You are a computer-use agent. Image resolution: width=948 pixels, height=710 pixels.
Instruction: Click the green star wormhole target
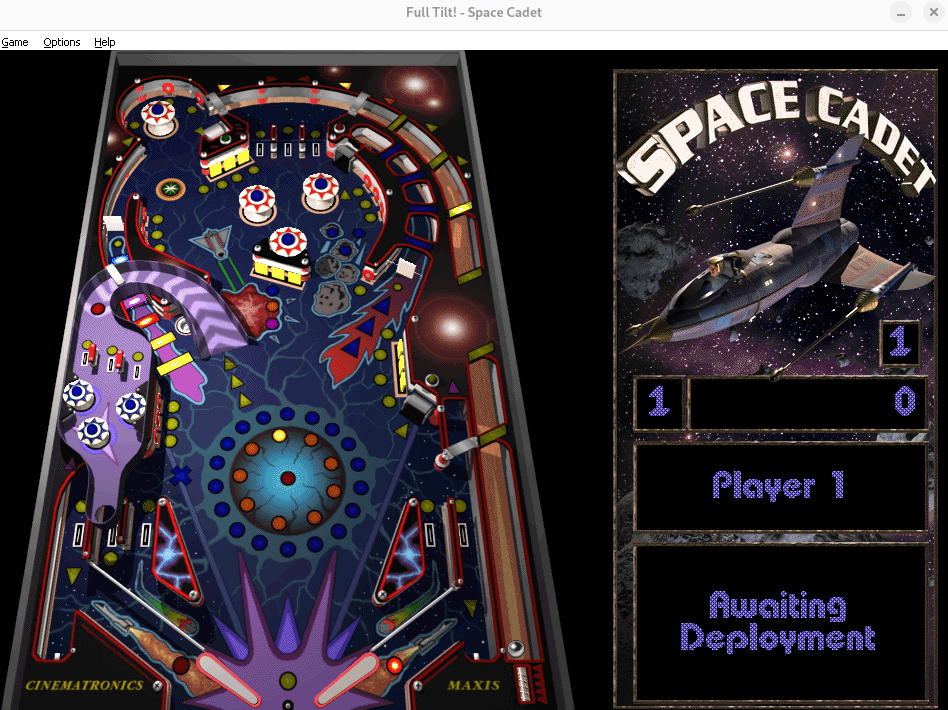[170, 189]
